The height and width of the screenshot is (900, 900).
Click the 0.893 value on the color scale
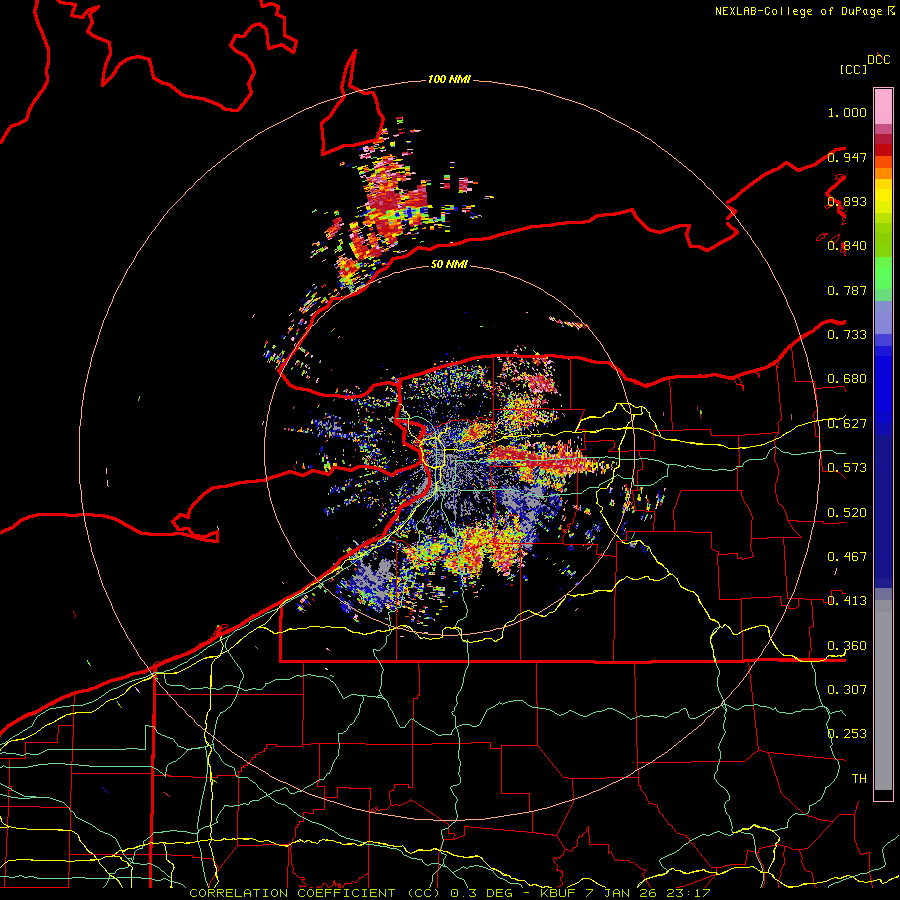(847, 201)
